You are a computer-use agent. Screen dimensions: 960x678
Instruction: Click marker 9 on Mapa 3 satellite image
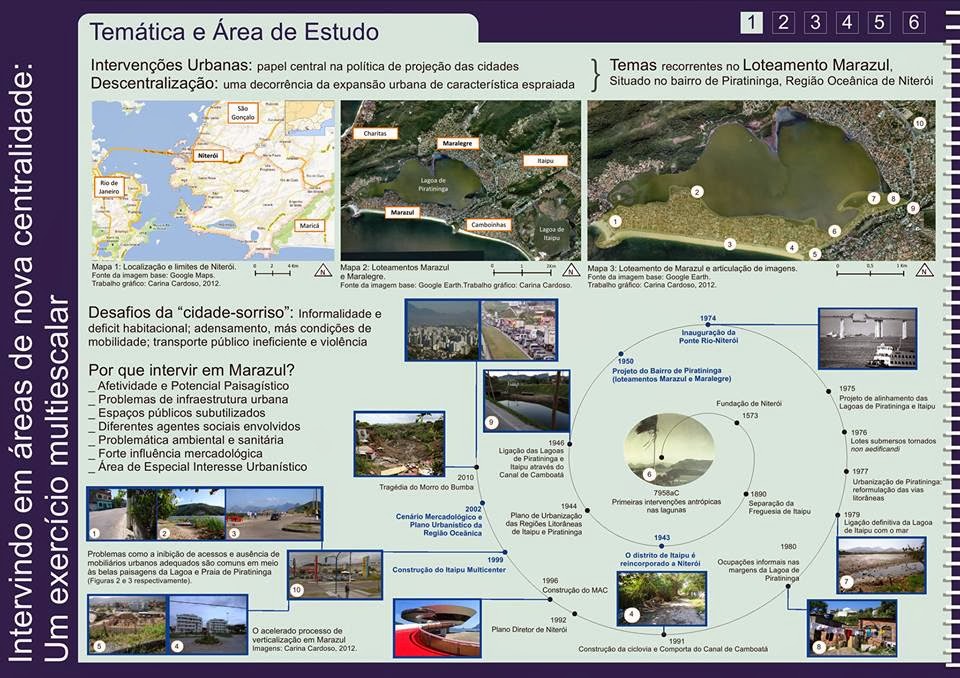913,208
